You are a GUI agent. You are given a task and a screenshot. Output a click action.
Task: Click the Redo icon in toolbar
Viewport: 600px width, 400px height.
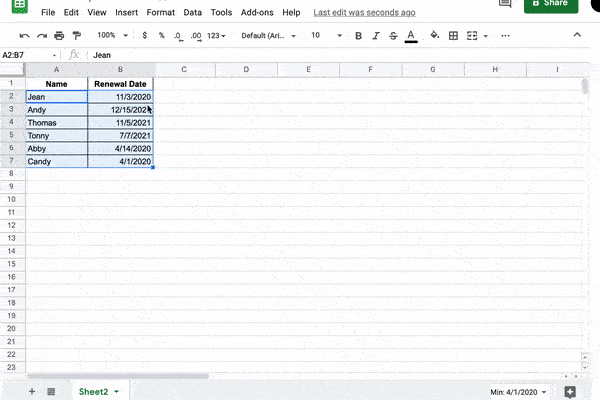tap(42, 35)
